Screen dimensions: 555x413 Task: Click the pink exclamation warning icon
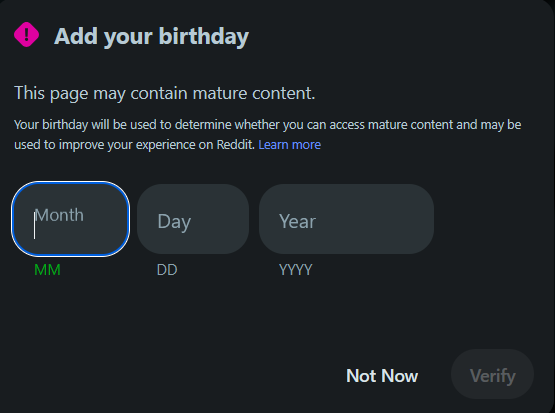[x=27, y=35]
